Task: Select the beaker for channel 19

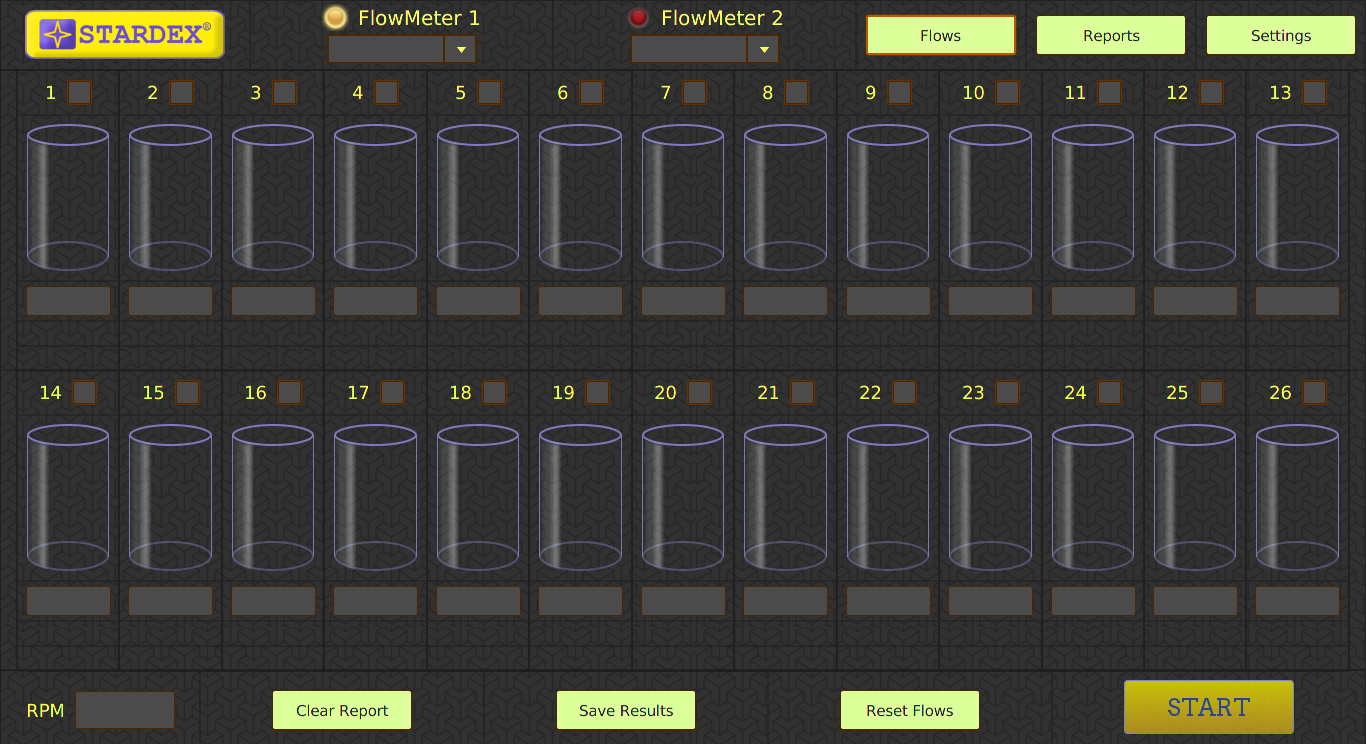Action: [x=580, y=497]
